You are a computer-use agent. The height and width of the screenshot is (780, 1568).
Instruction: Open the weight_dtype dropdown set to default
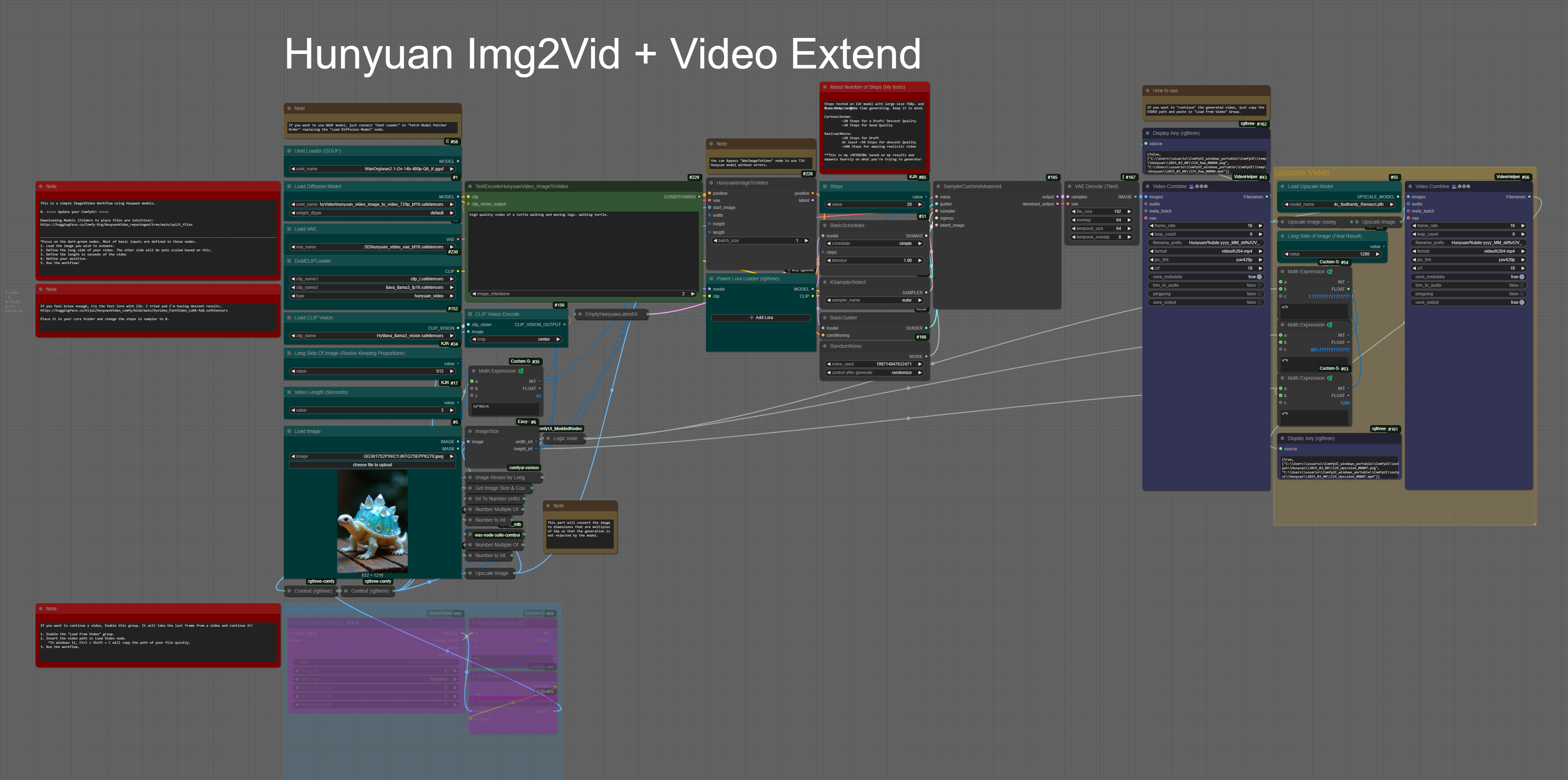point(372,213)
